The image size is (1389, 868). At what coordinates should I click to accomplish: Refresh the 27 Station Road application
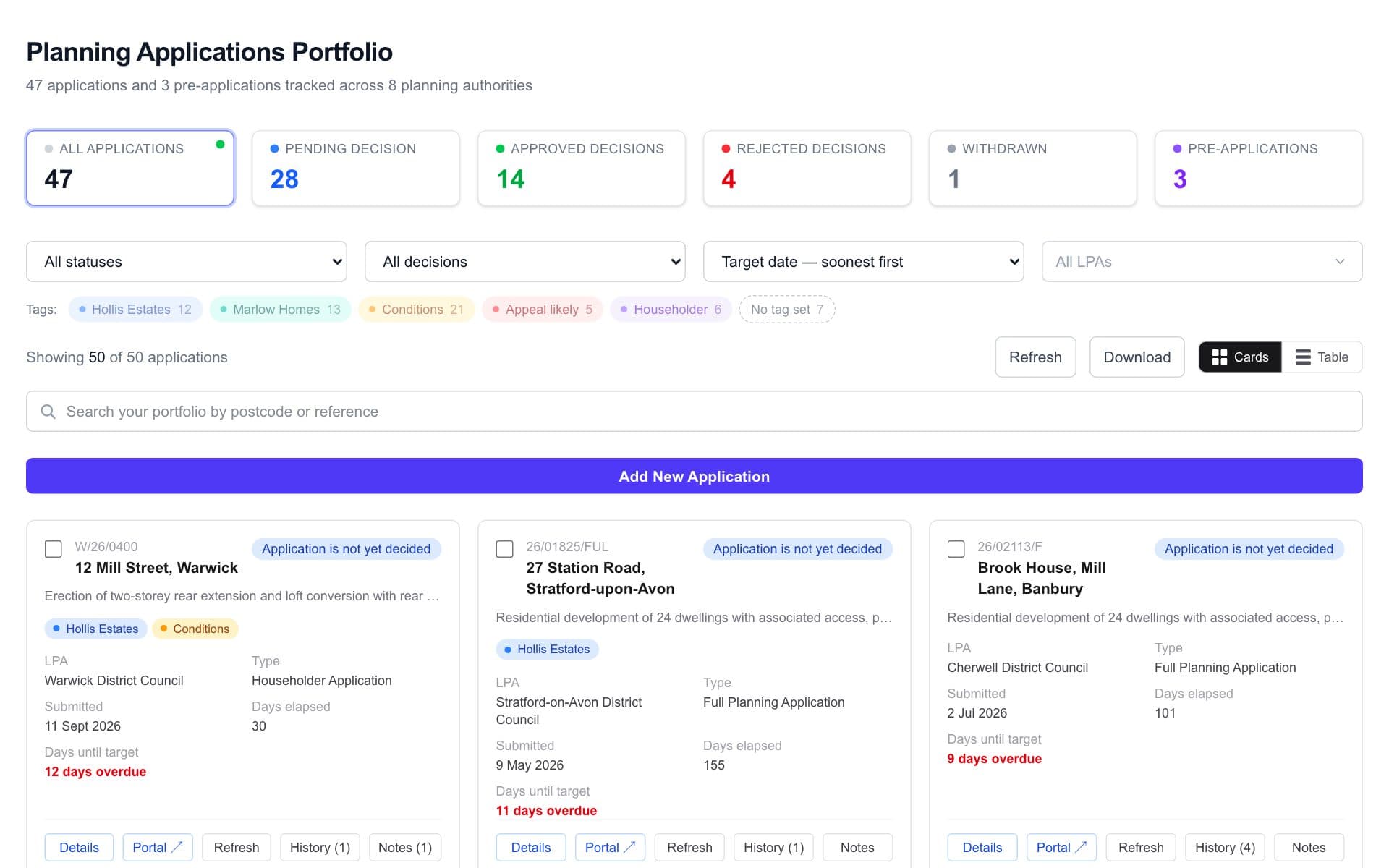(x=689, y=847)
